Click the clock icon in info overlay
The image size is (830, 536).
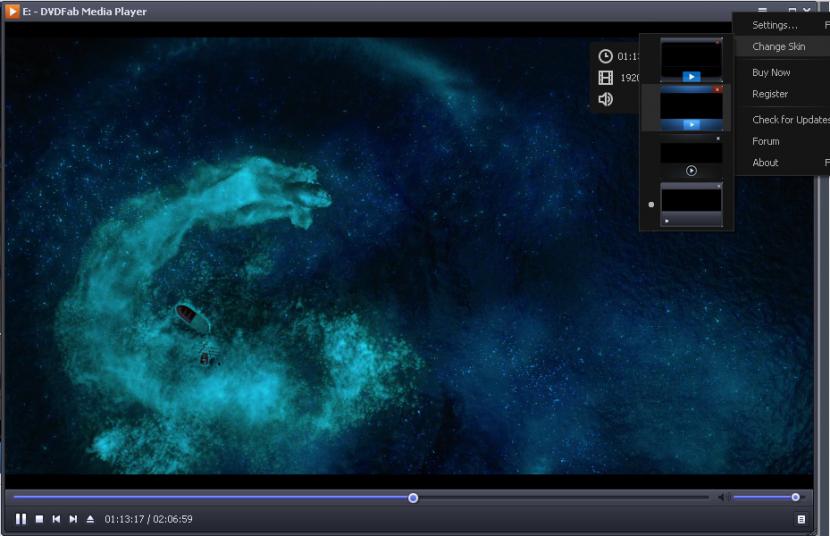606,56
